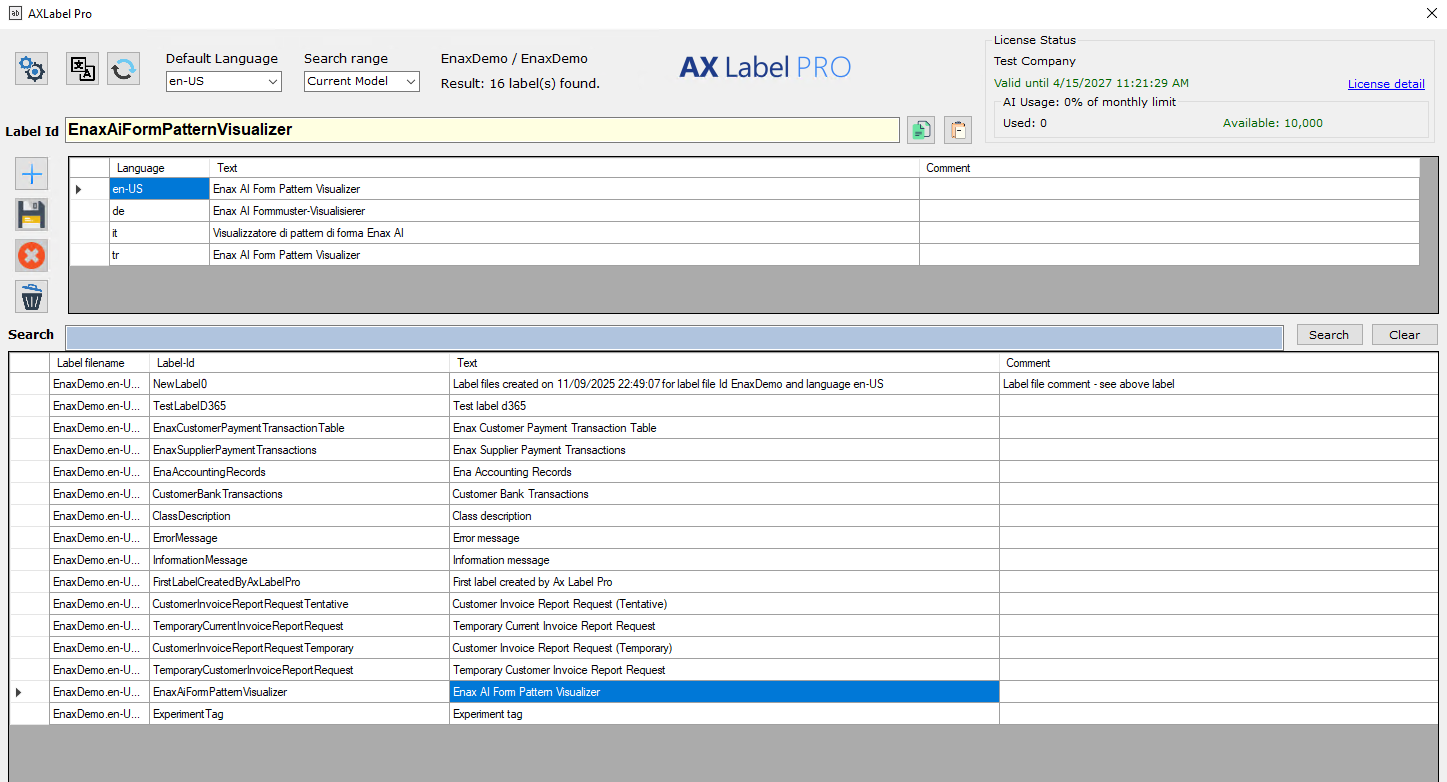The width and height of the screenshot is (1447, 782).
Task: Select the de language cell
Action: click(x=159, y=211)
